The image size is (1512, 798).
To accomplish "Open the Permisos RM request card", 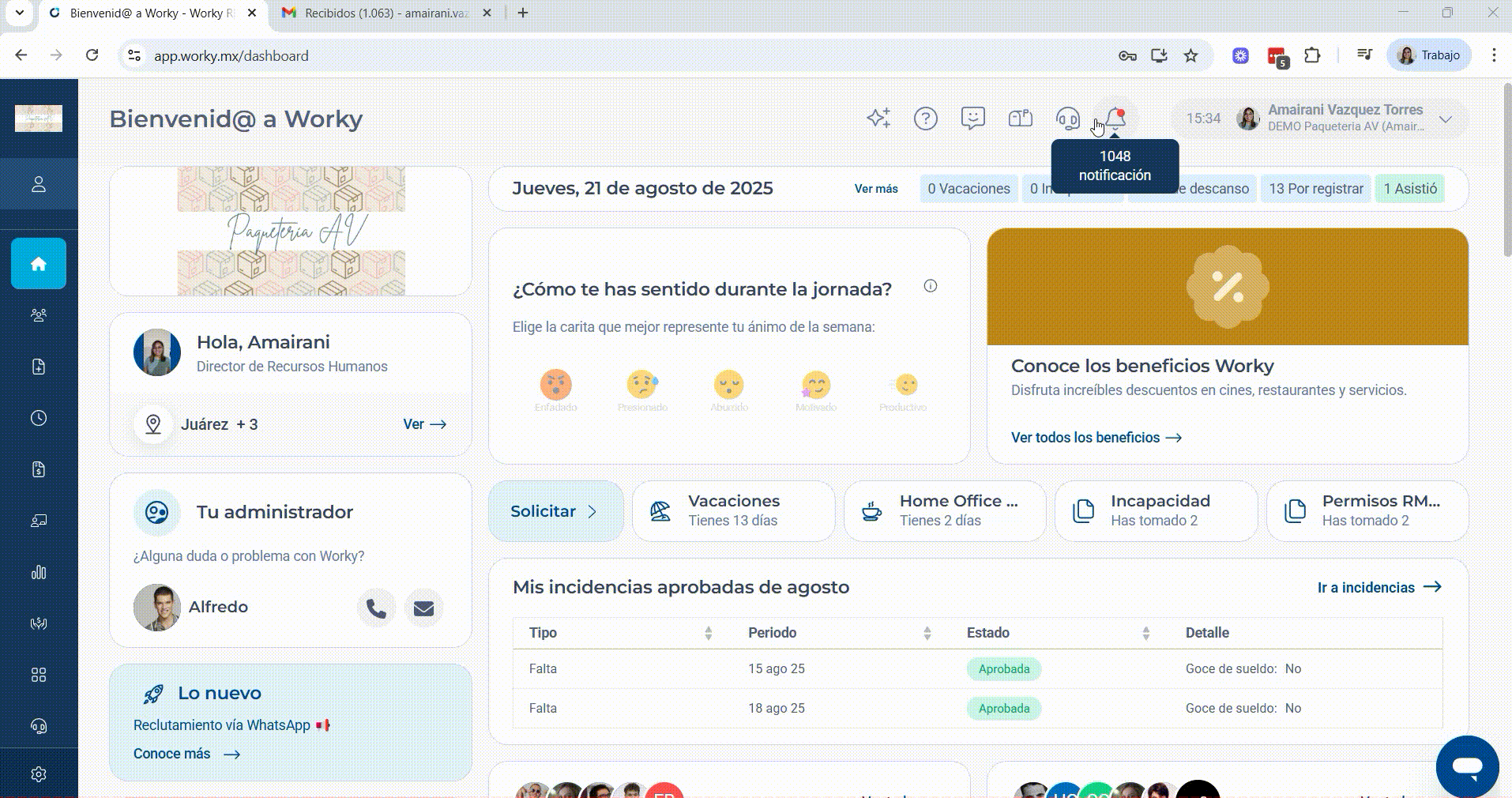I will [x=1367, y=511].
